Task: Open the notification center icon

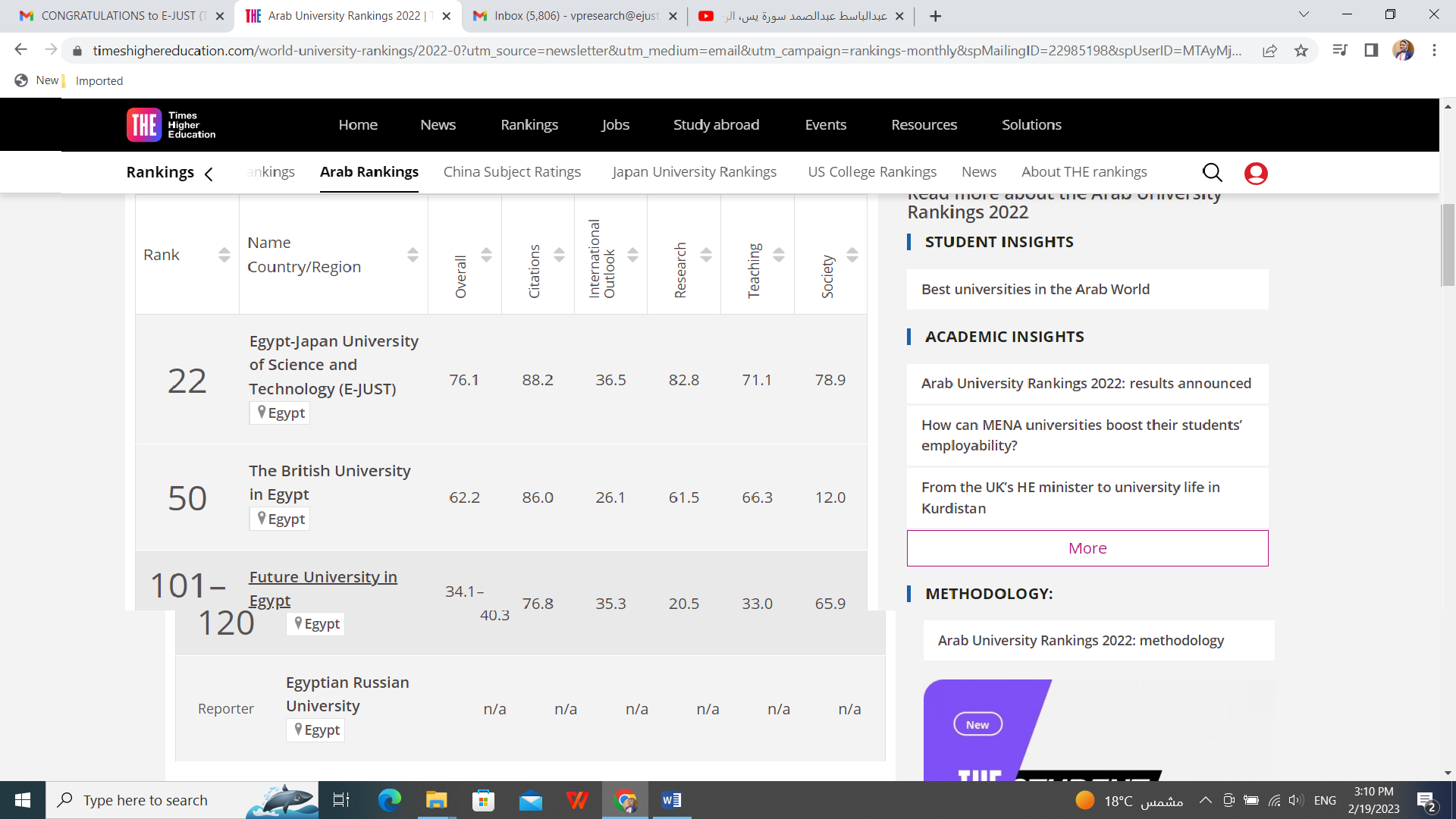Action: pyautogui.click(x=1426, y=801)
